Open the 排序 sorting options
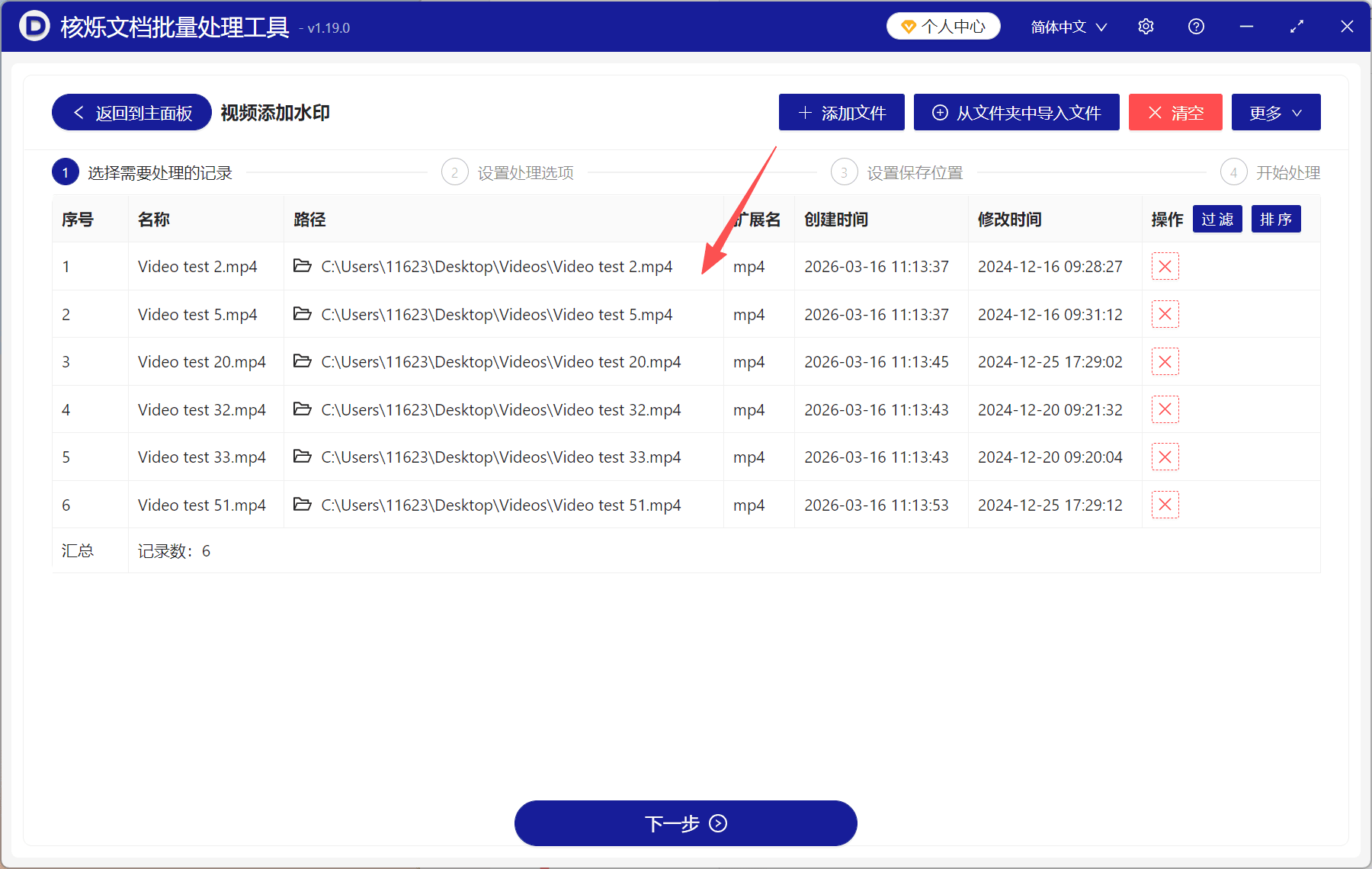The image size is (1372, 869). coord(1275,219)
